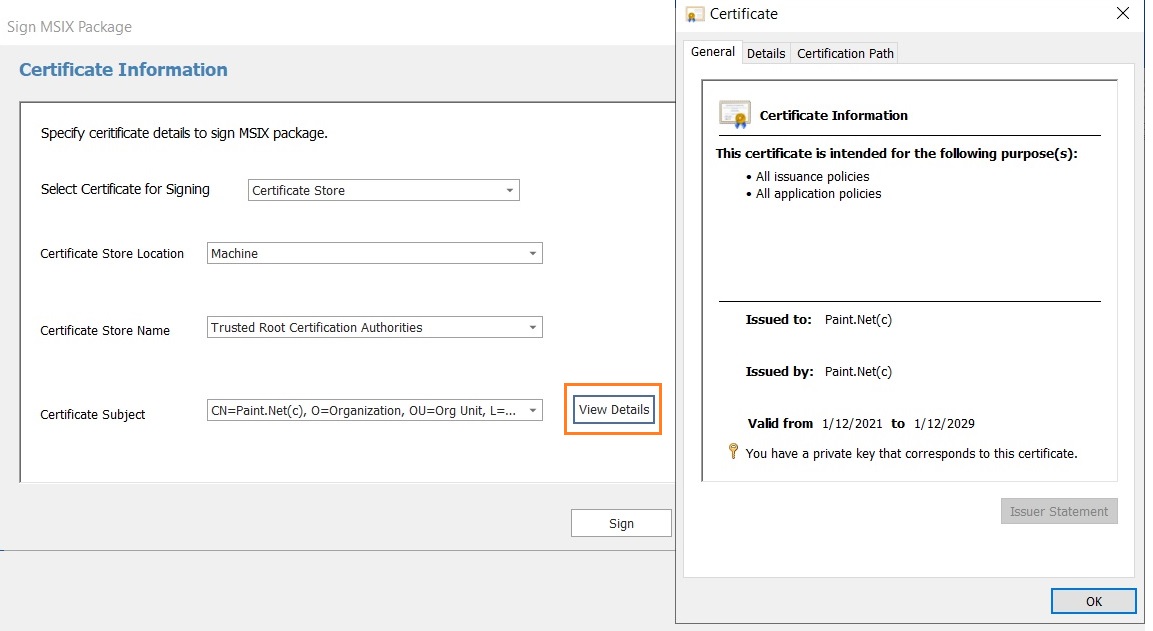Close the Certificate window with the X
1153x631 pixels.
1122,13
